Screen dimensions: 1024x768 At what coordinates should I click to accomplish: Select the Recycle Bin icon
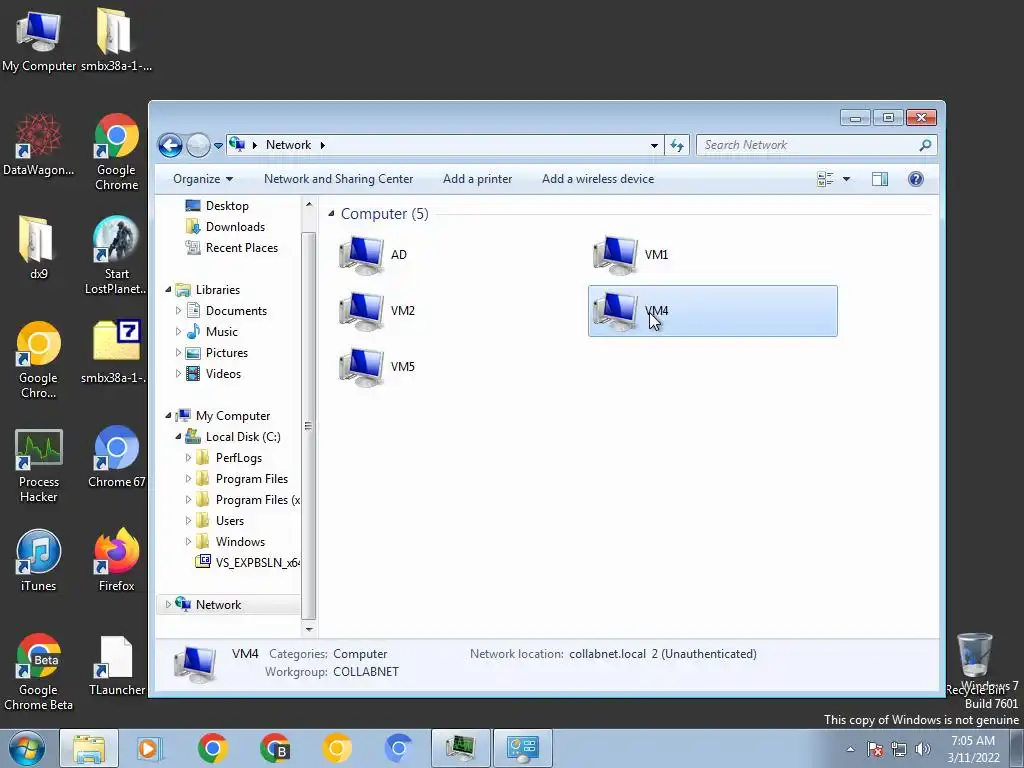pyautogui.click(x=976, y=663)
